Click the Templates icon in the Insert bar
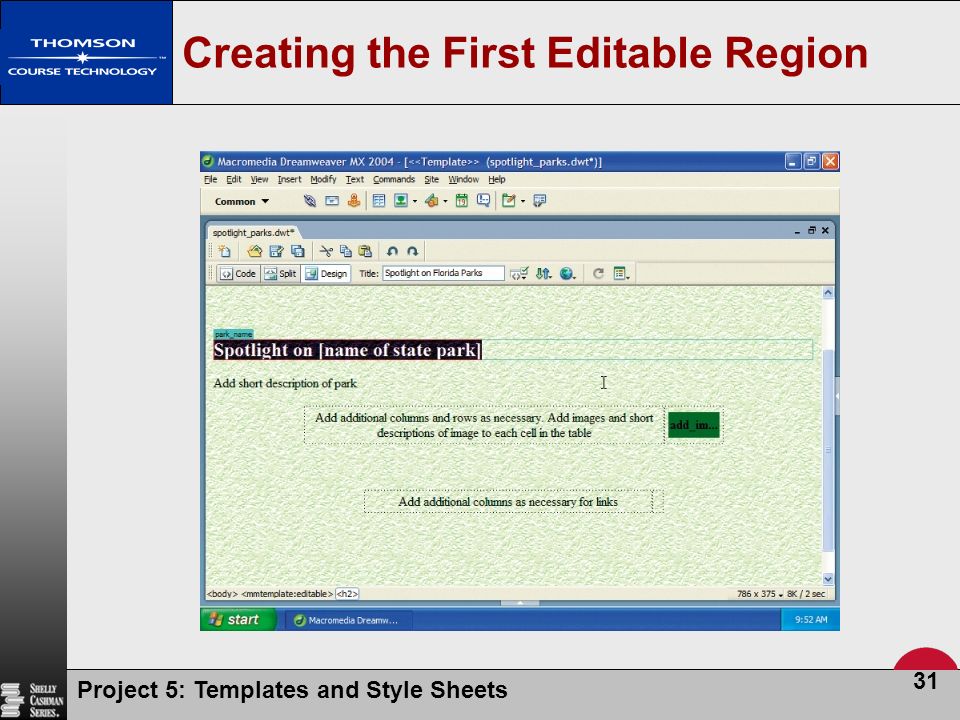 pyautogui.click(x=509, y=201)
